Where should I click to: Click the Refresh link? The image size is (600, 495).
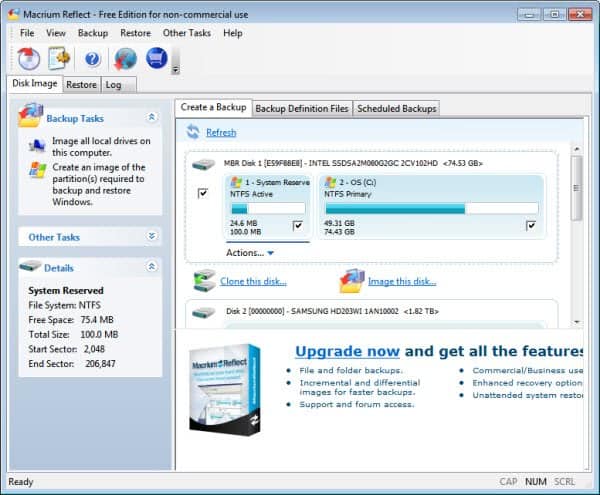pos(221,132)
